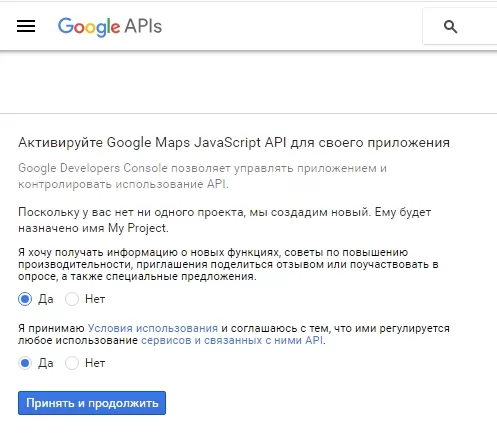The image size is (497, 443).
Task: Select Да radio for receiving news updates
Action: (x=25, y=299)
